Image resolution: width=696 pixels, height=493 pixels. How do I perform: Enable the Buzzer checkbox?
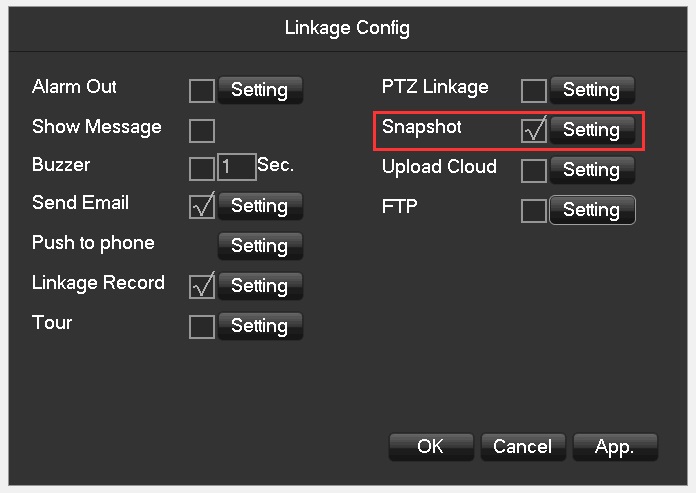202,167
